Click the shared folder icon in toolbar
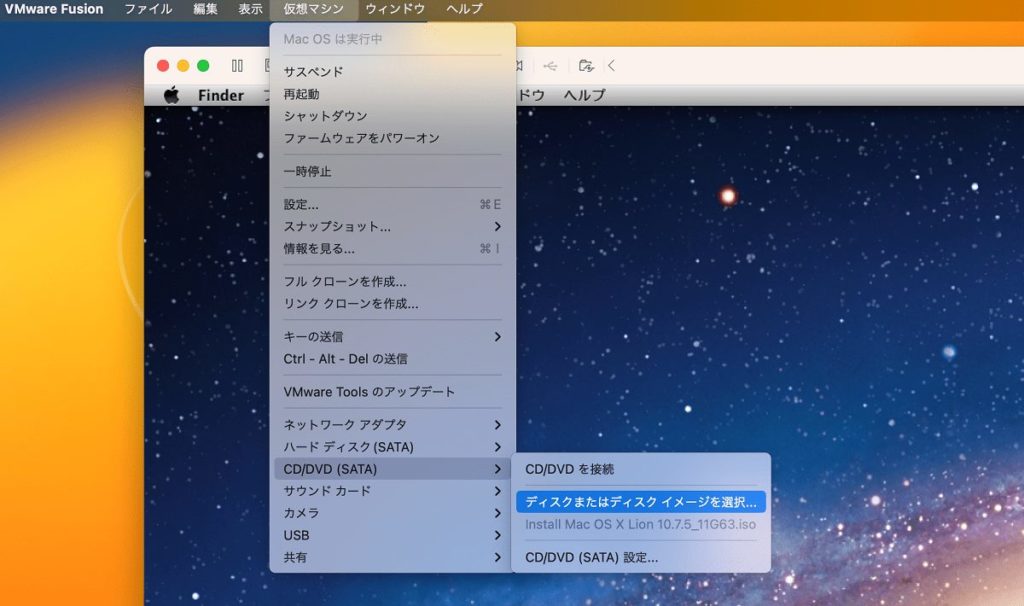The image size is (1024, 606). (586, 65)
